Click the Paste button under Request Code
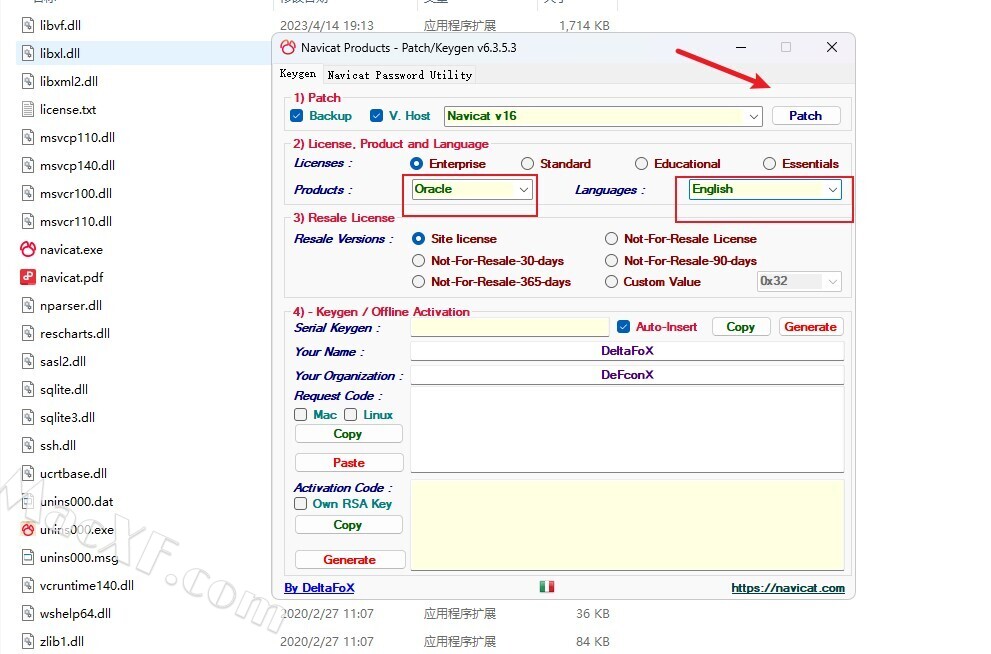The width and height of the screenshot is (991, 654). click(349, 463)
